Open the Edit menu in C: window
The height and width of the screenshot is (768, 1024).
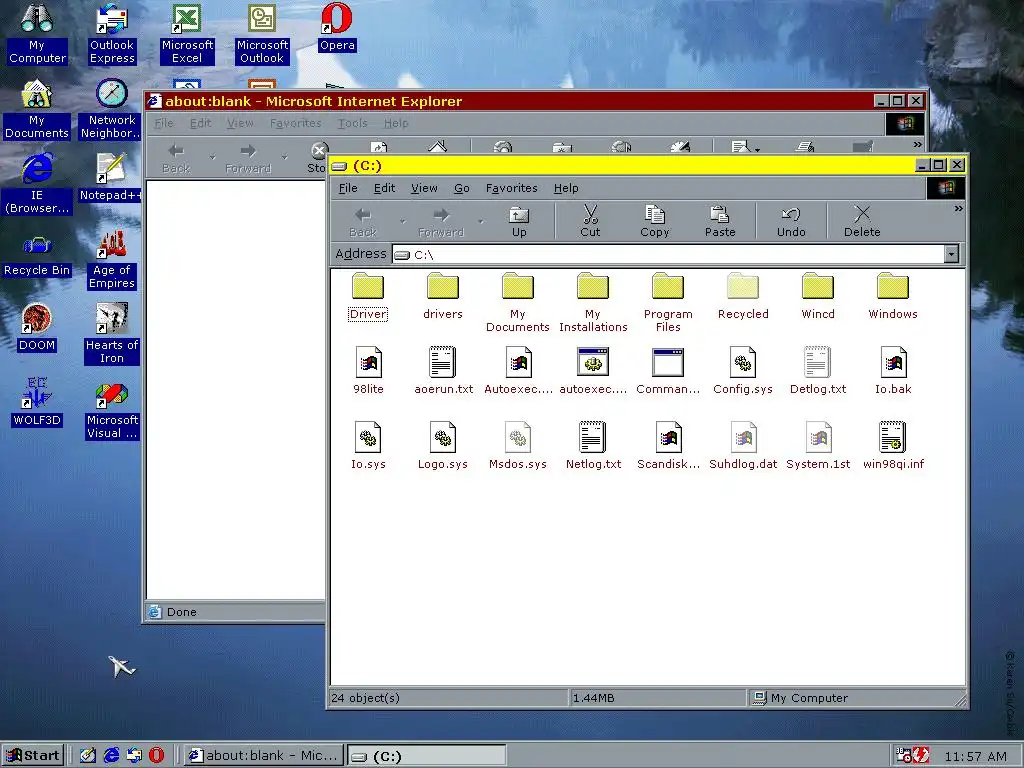tap(384, 188)
